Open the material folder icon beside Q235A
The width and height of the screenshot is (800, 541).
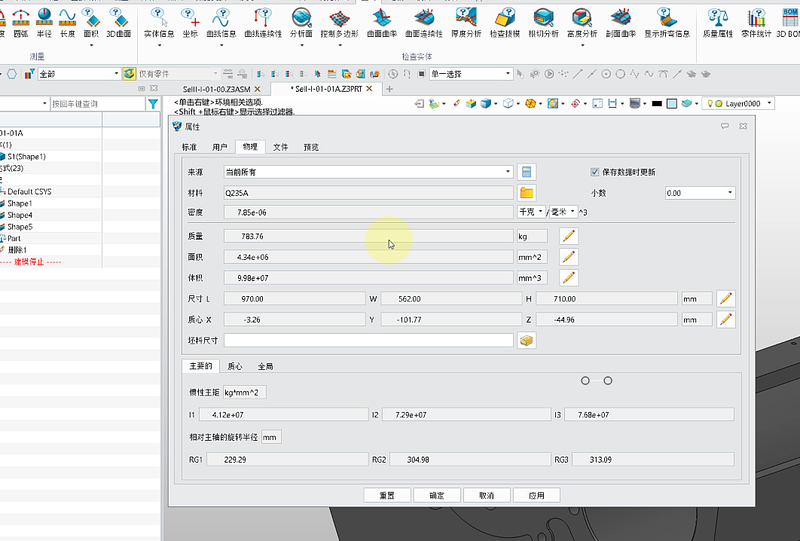point(527,192)
